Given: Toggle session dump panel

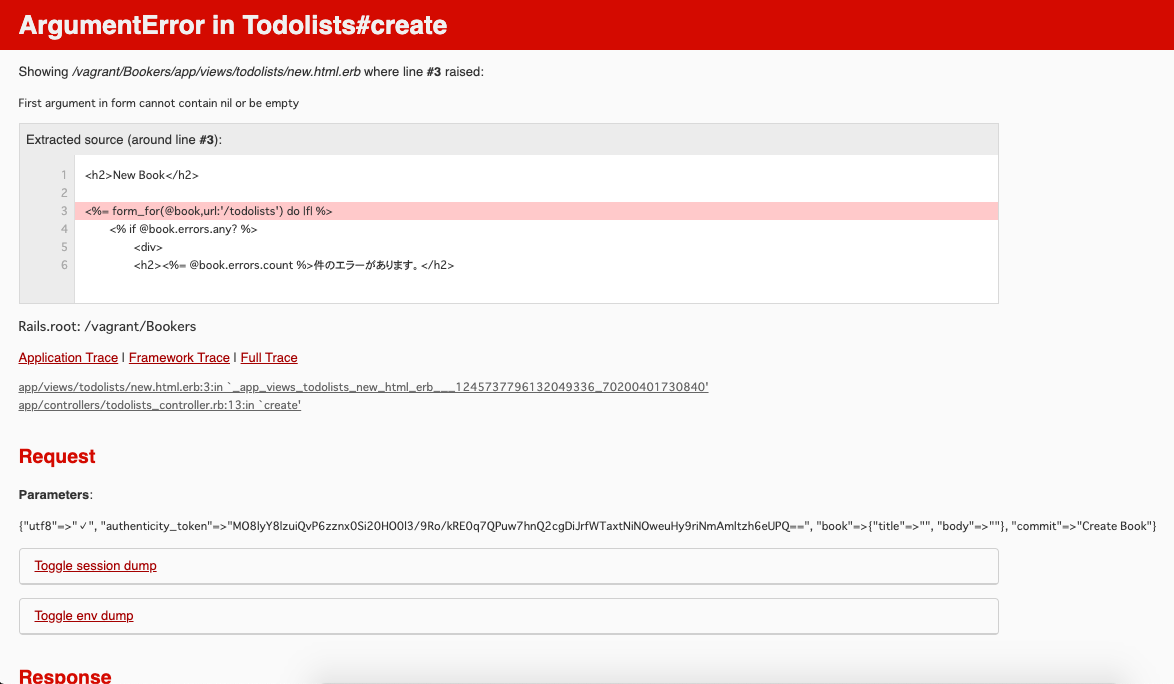Looking at the screenshot, I should (95, 565).
